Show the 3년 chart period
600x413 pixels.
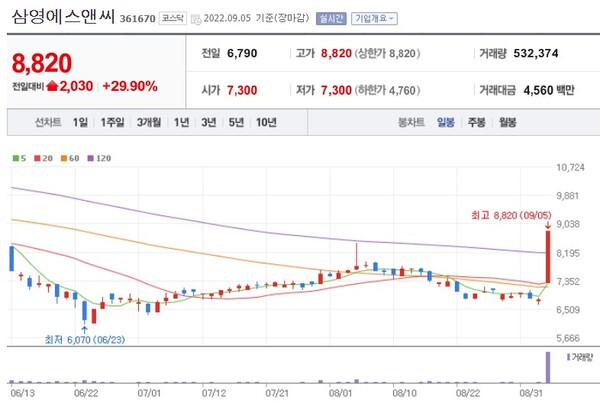tap(209, 122)
